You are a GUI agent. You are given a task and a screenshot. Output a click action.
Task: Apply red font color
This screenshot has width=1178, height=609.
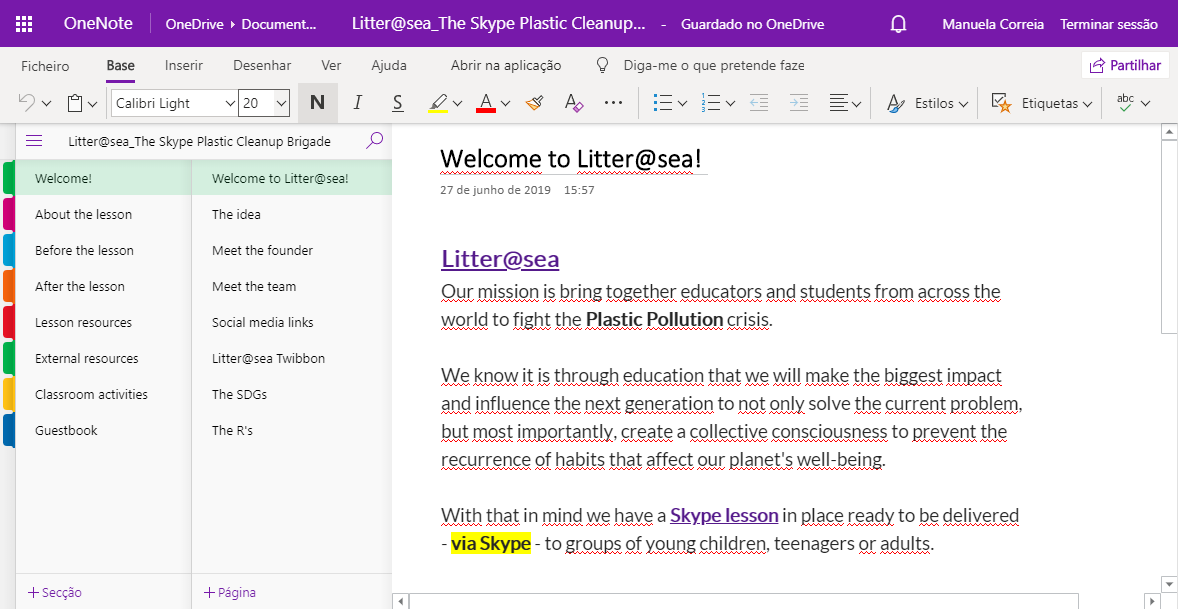pos(486,103)
